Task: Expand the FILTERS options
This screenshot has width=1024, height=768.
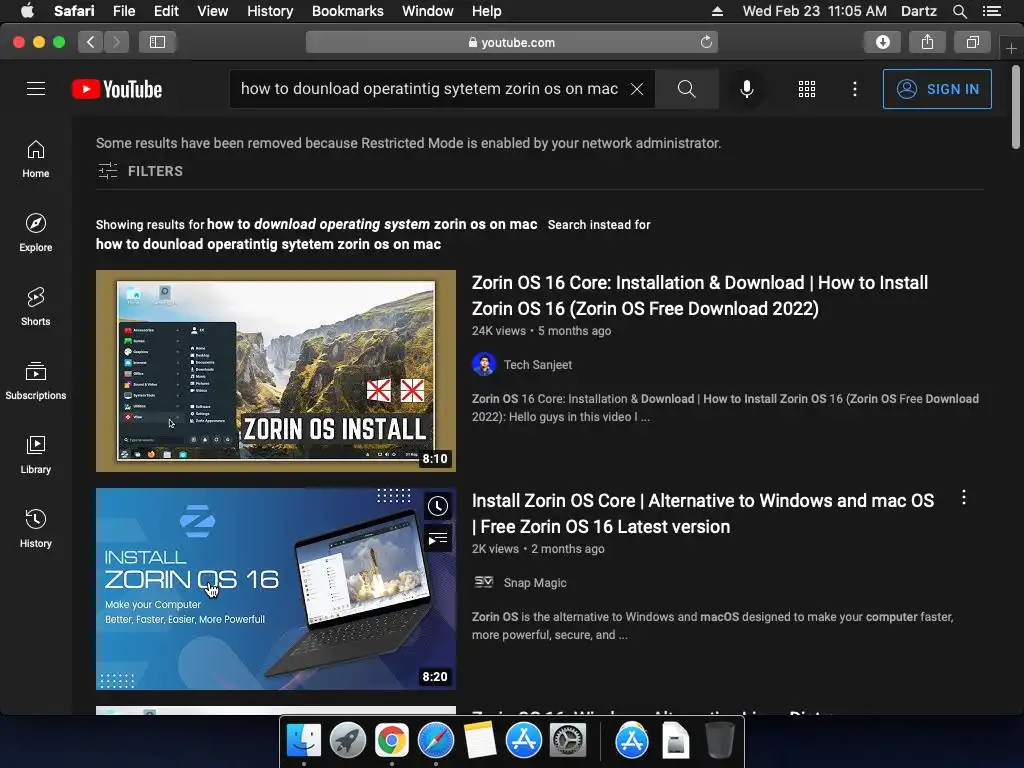Action: click(140, 171)
